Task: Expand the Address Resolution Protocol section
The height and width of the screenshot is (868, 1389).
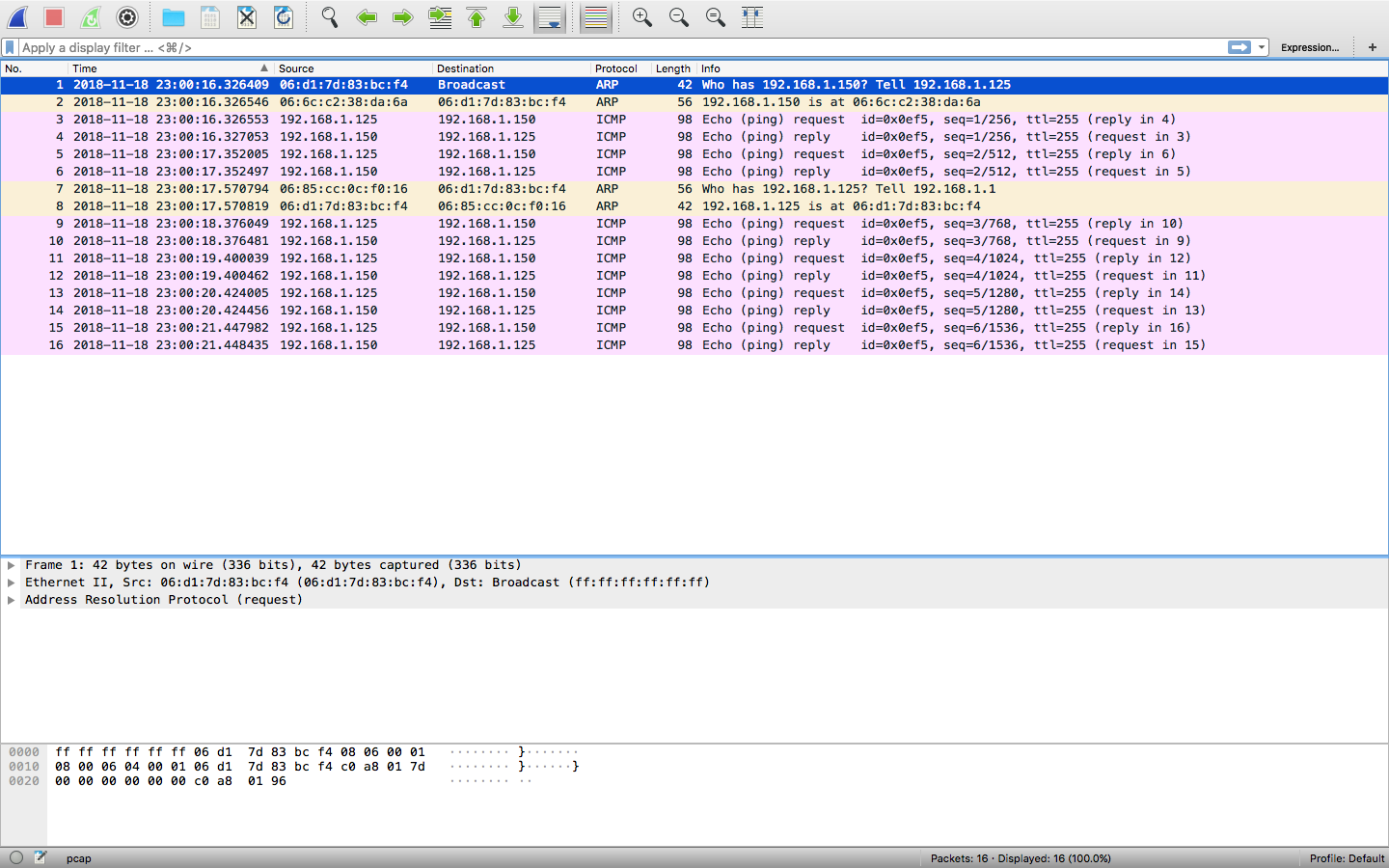Action: pyautogui.click(x=12, y=600)
